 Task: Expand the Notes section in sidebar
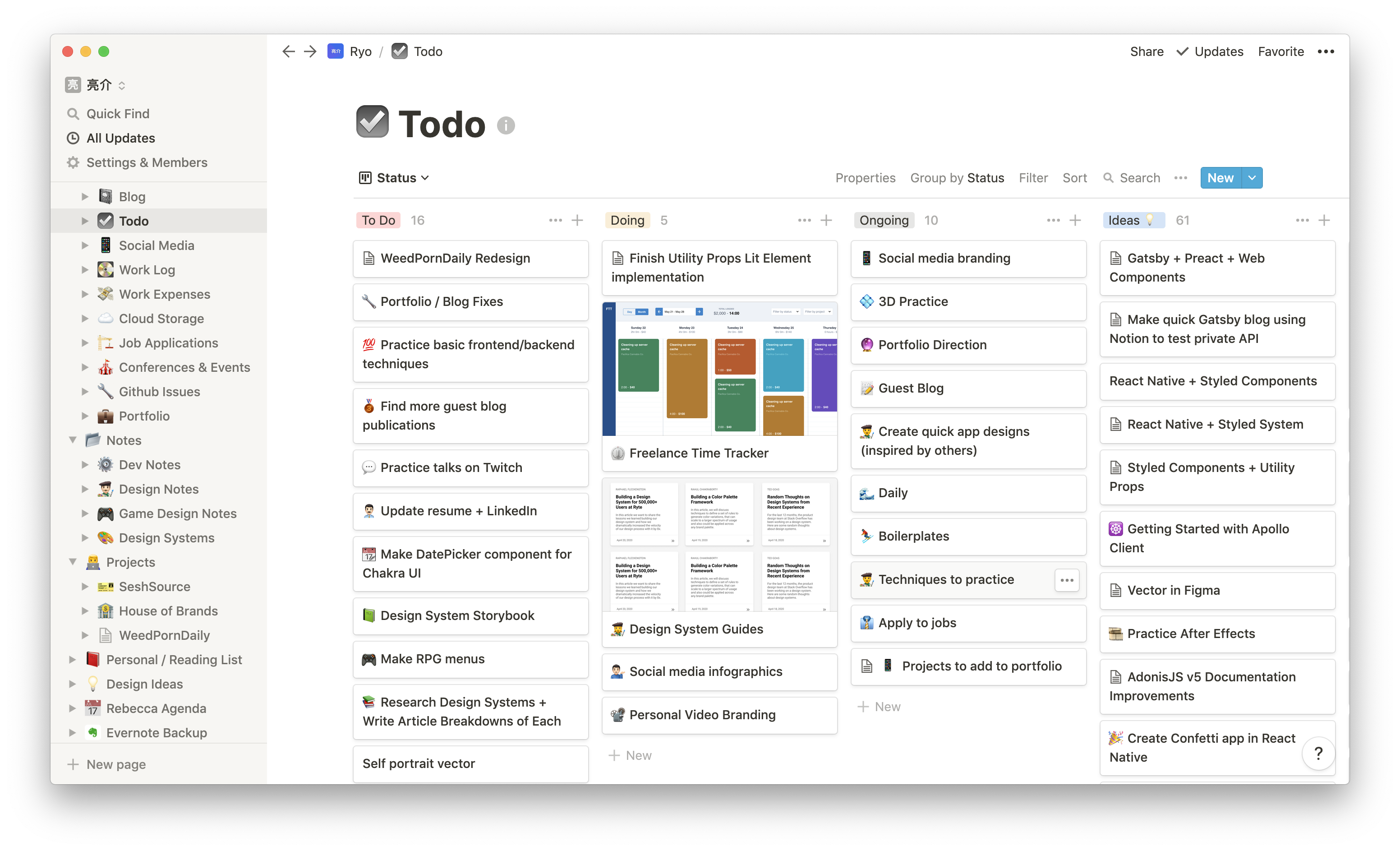(74, 440)
